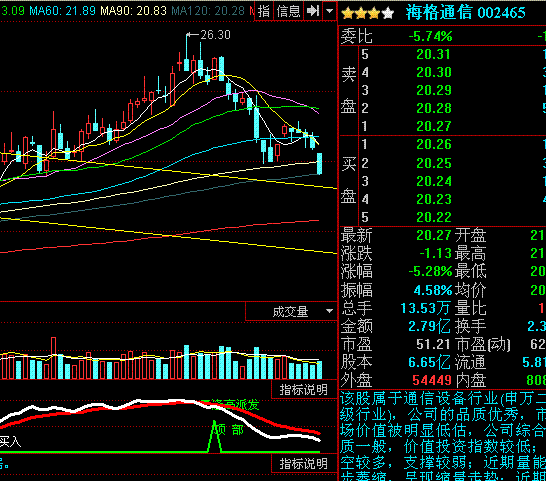Click the 指 indicator button
The image size is (546, 481).
(264, 11)
